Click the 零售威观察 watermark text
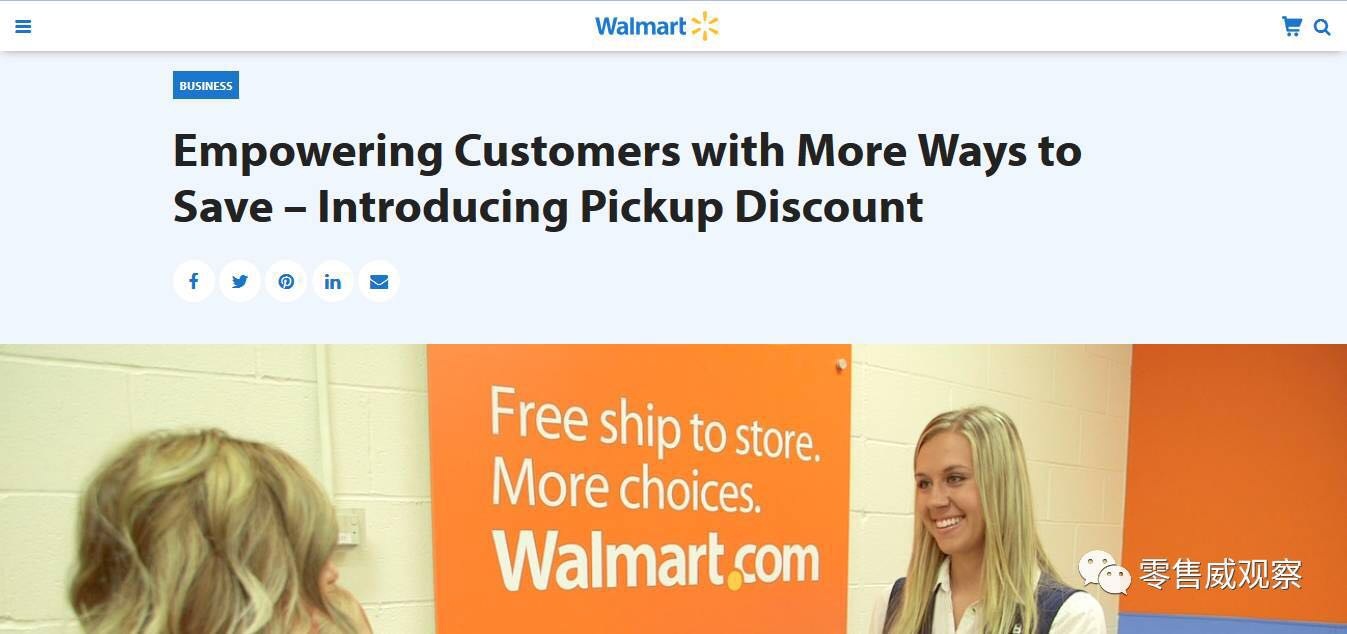 1220,574
